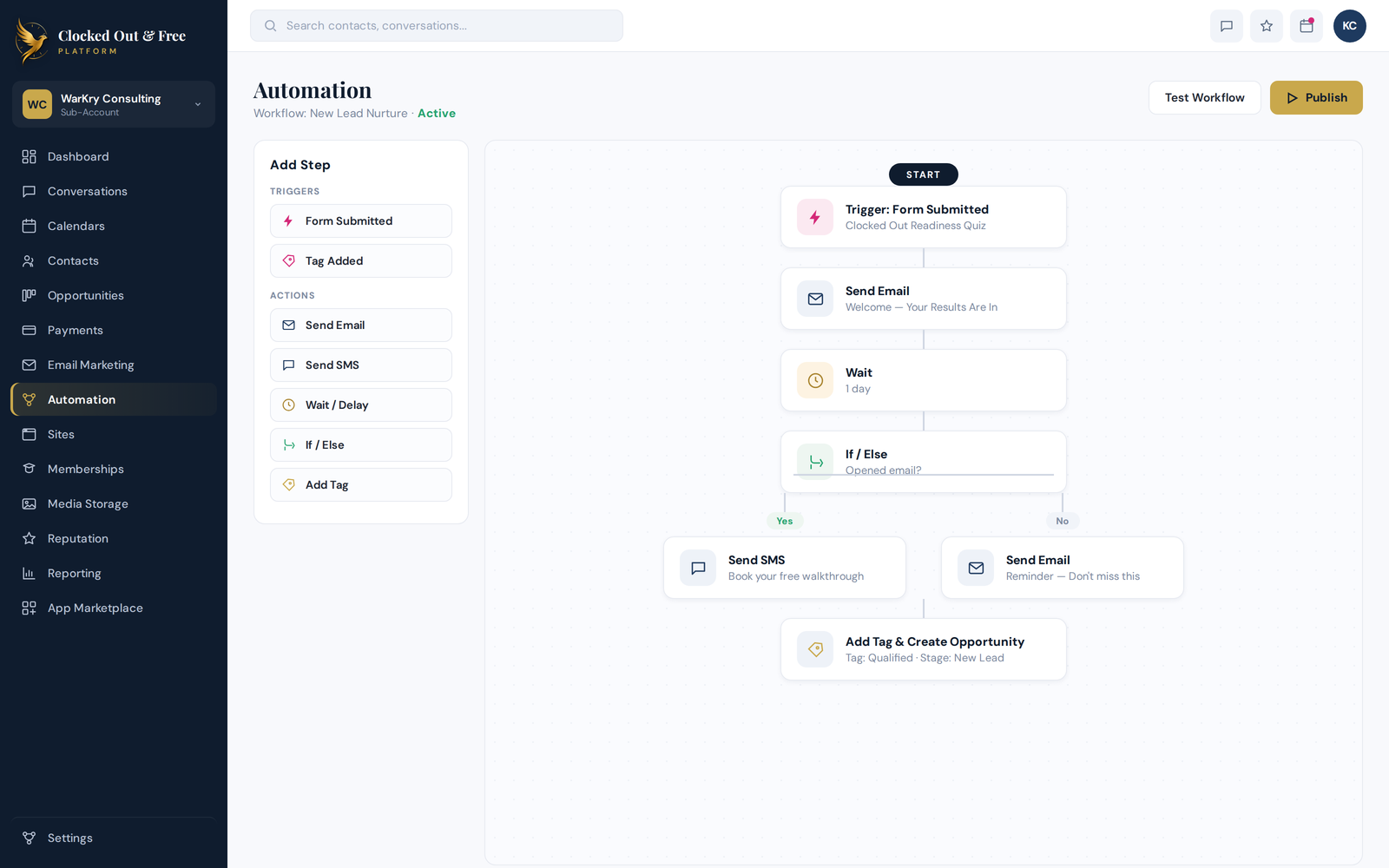Add the Tag Added trigger step
The width and height of the screenshot is (1389, 868).
361,260
